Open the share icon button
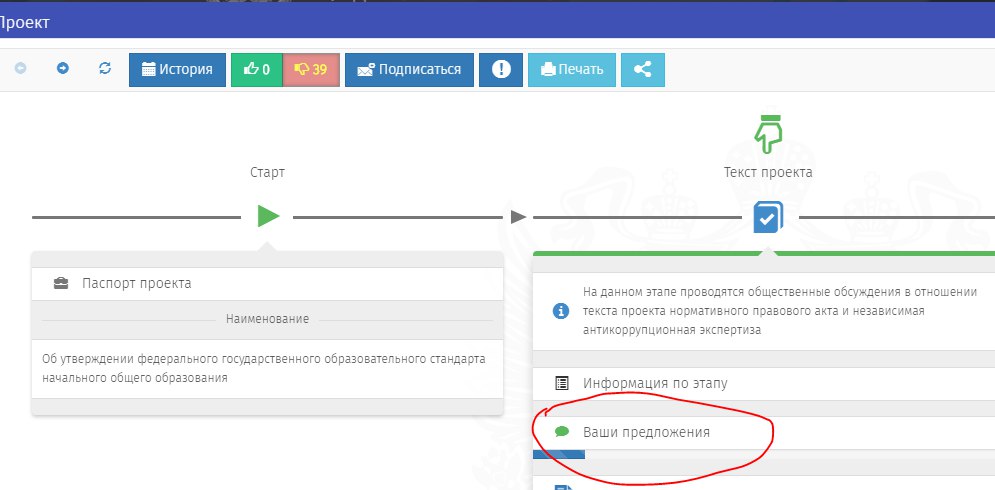Screen dimensions: 995x490 [643, 70]
